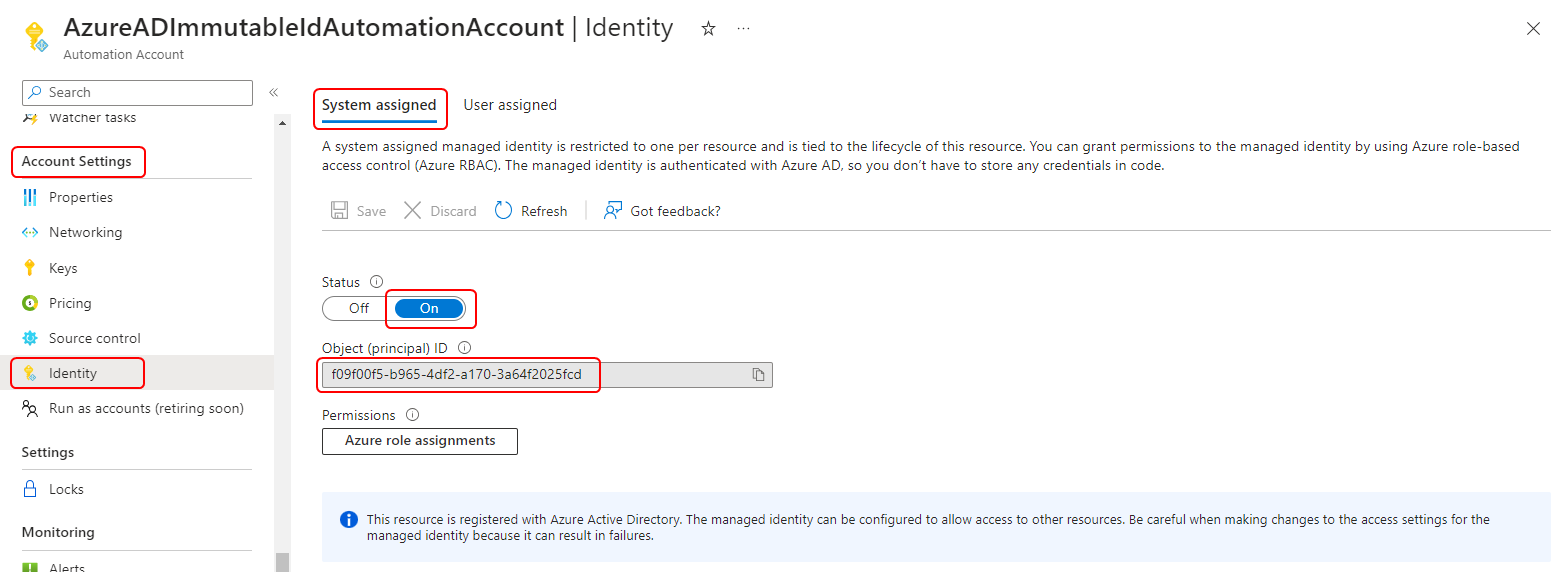Click the Azure role assignments button
This screenshot has height=572, width=1556.
pyautogui.click(x=420, y=441)
